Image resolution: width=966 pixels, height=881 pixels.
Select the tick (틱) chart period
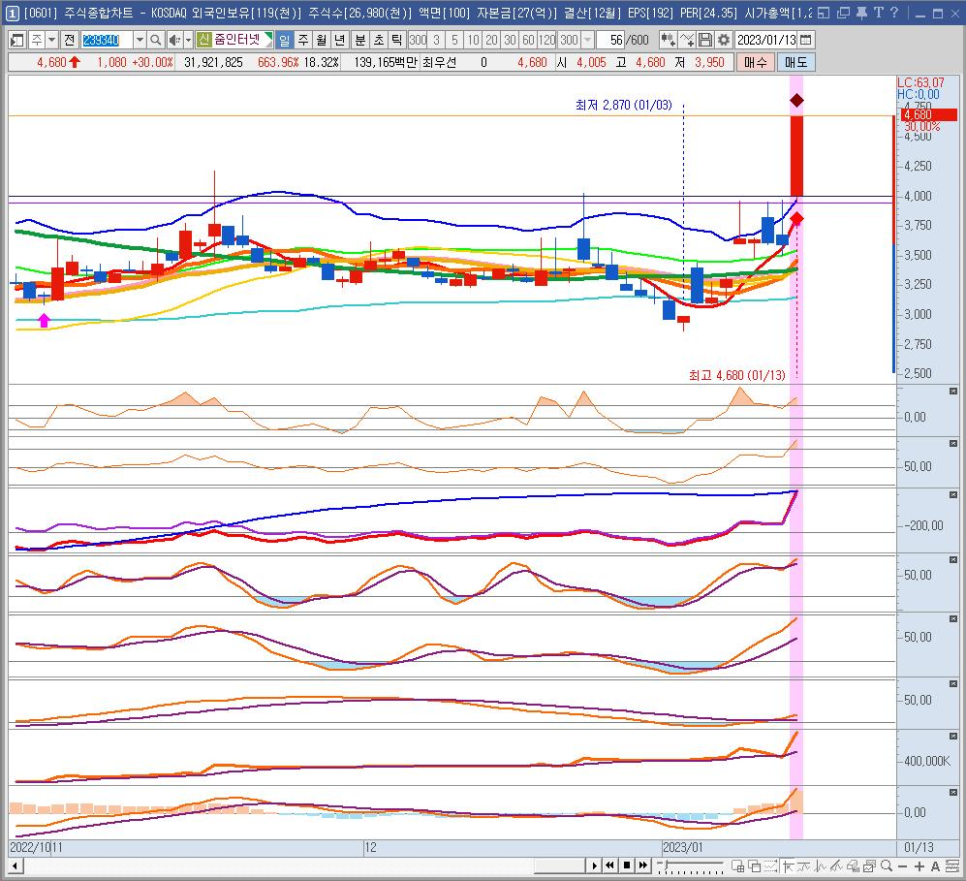tap(397, 40)
